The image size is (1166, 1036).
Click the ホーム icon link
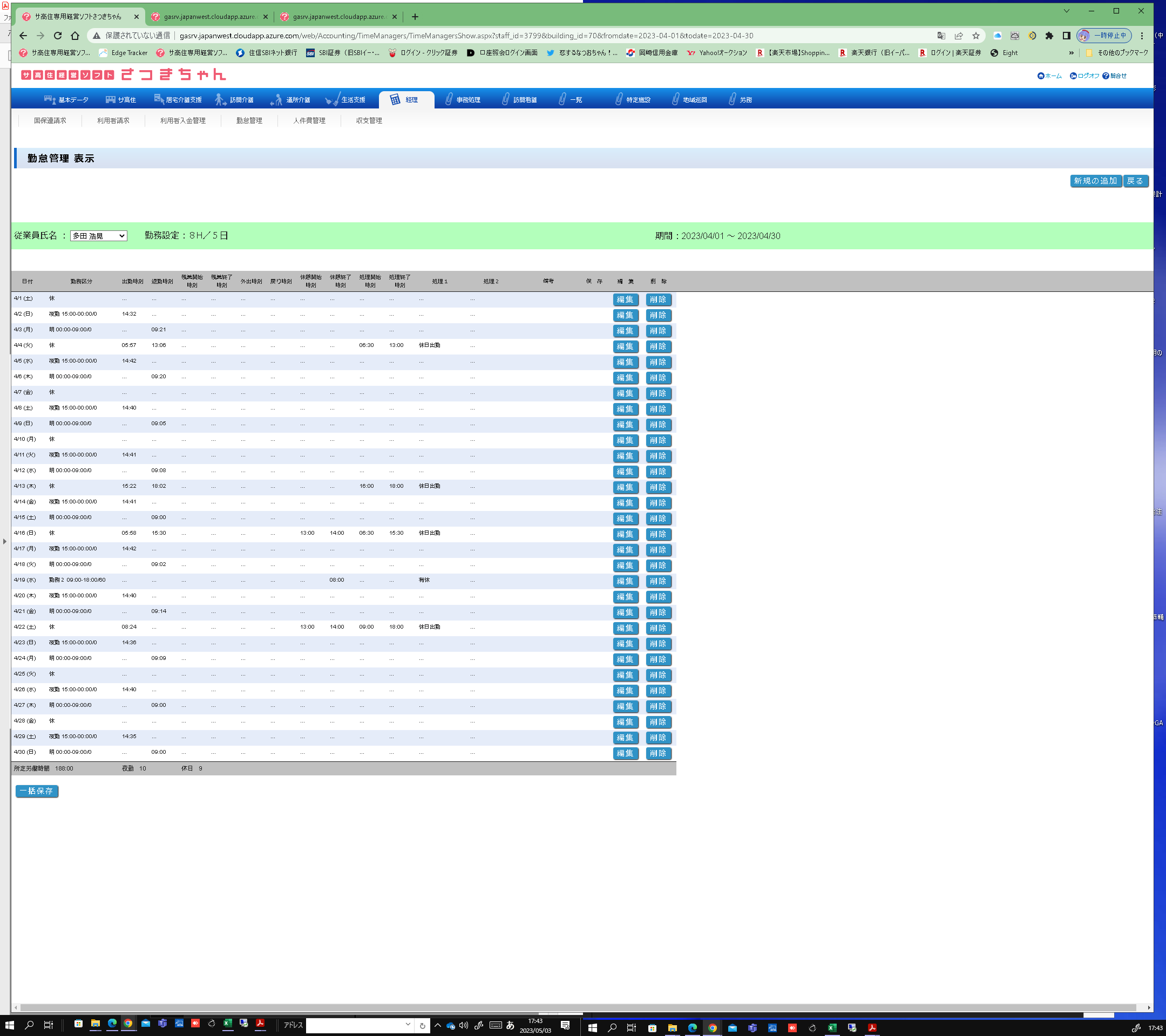pyautogui.click(x=1041, y=76)
